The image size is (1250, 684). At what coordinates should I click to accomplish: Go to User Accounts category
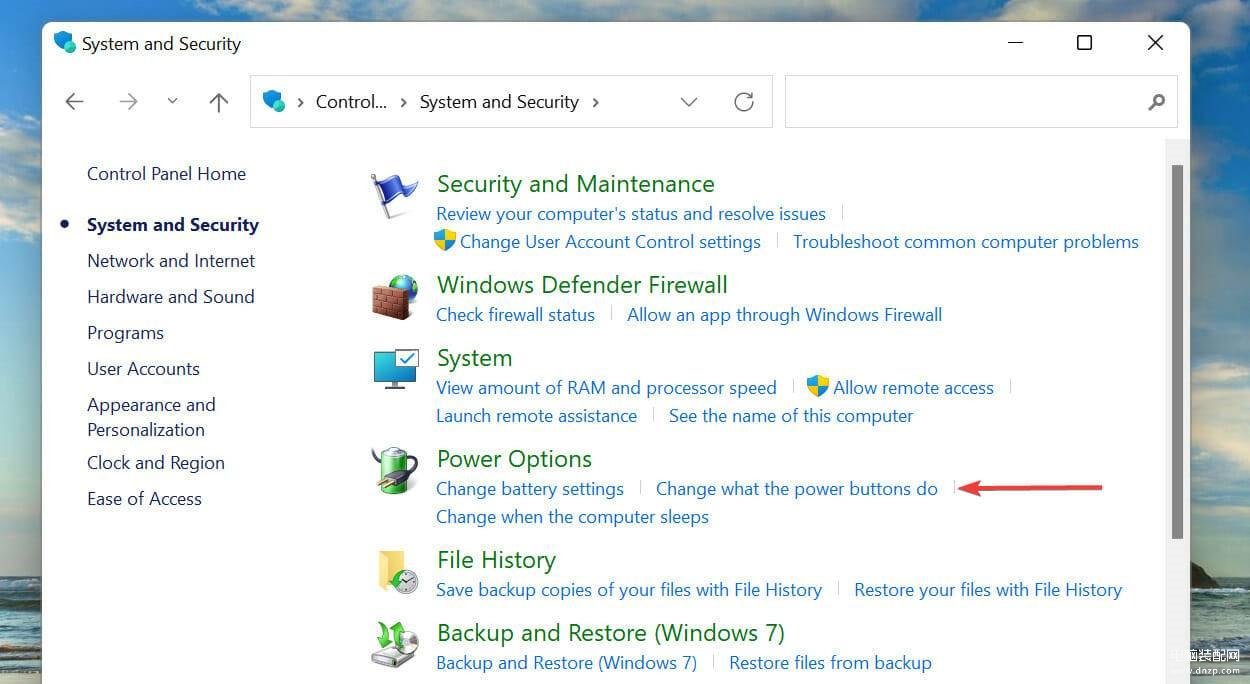pyautogui.click(x=143, y=368)
